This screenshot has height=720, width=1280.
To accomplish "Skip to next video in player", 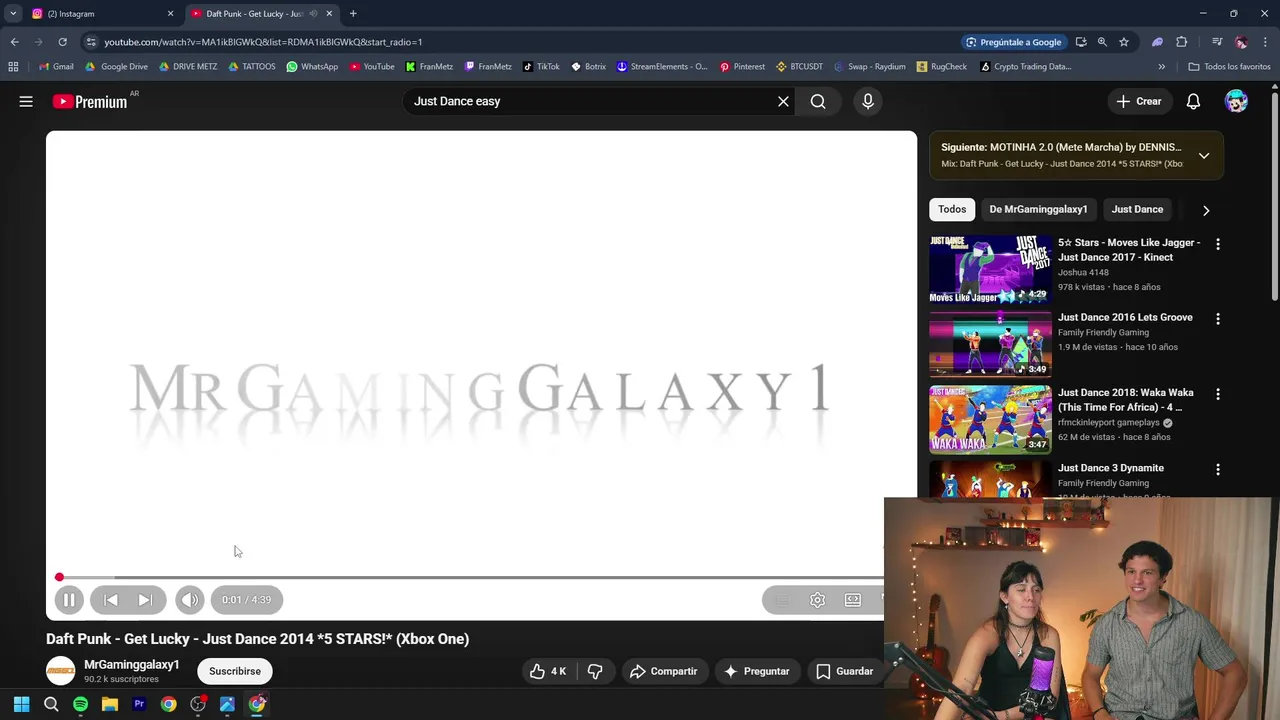I will click(145, 600).
